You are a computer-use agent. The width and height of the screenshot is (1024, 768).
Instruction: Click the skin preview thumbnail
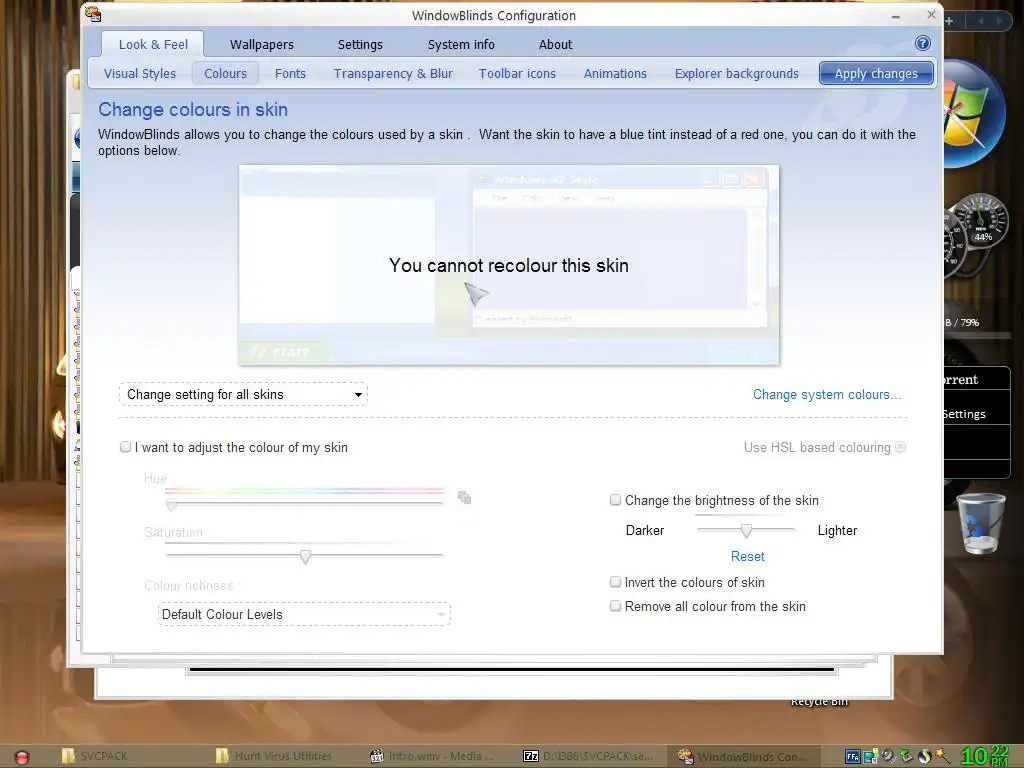point(509,265)
